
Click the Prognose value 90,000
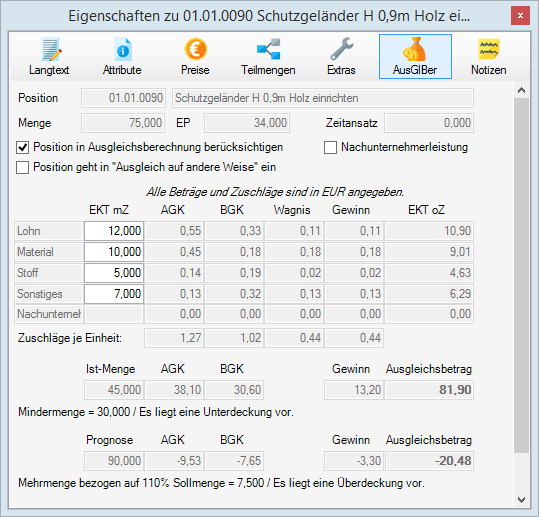(x=114, y=461)
